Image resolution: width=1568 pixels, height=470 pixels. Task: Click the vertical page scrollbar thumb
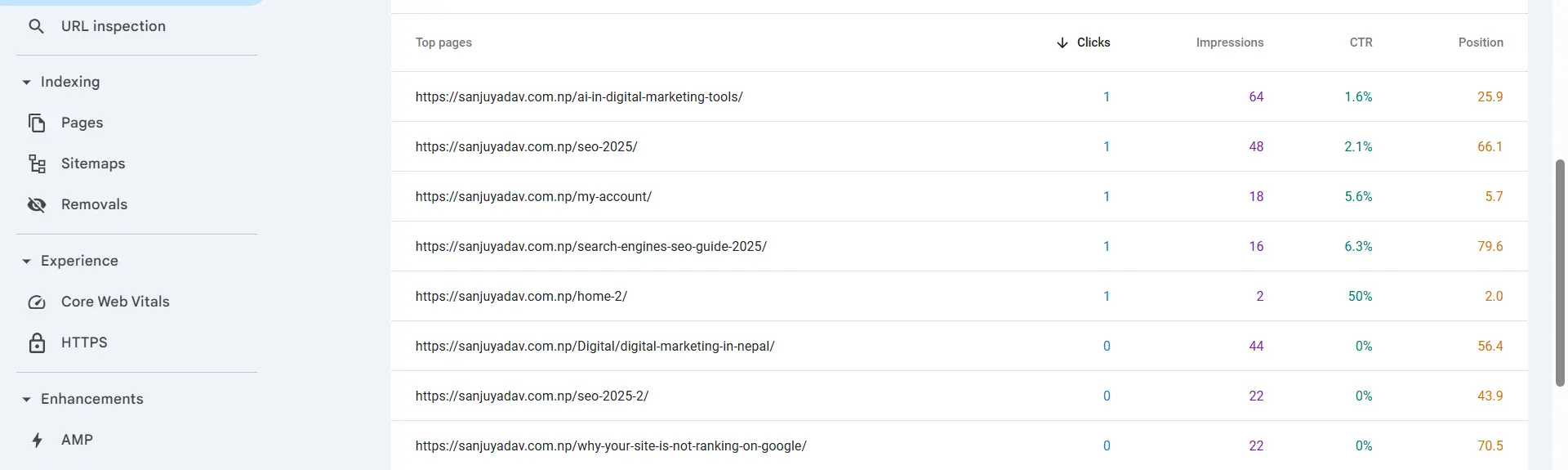1560,272
